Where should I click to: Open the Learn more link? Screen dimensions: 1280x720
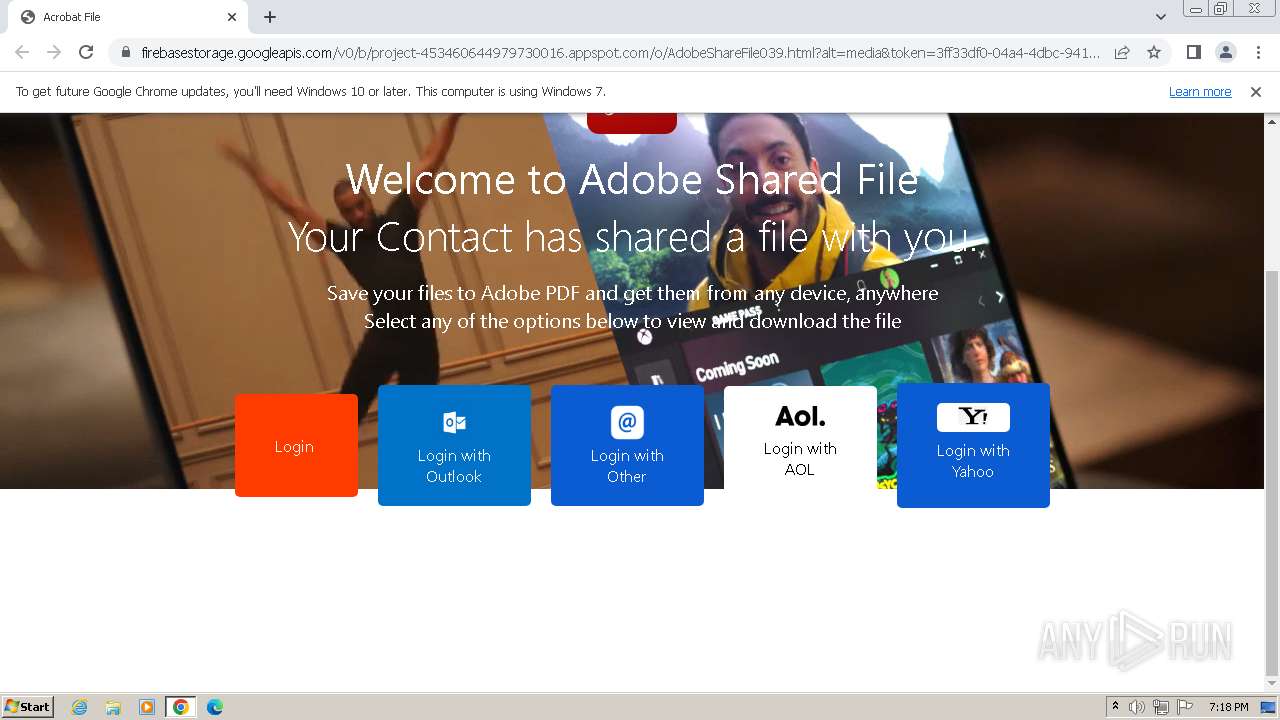pos(1200,92)
